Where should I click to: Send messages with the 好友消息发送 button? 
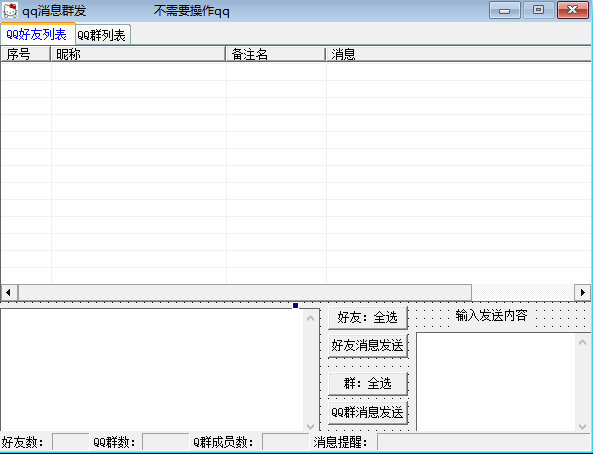pyautogui.click(x=368, y=345)
